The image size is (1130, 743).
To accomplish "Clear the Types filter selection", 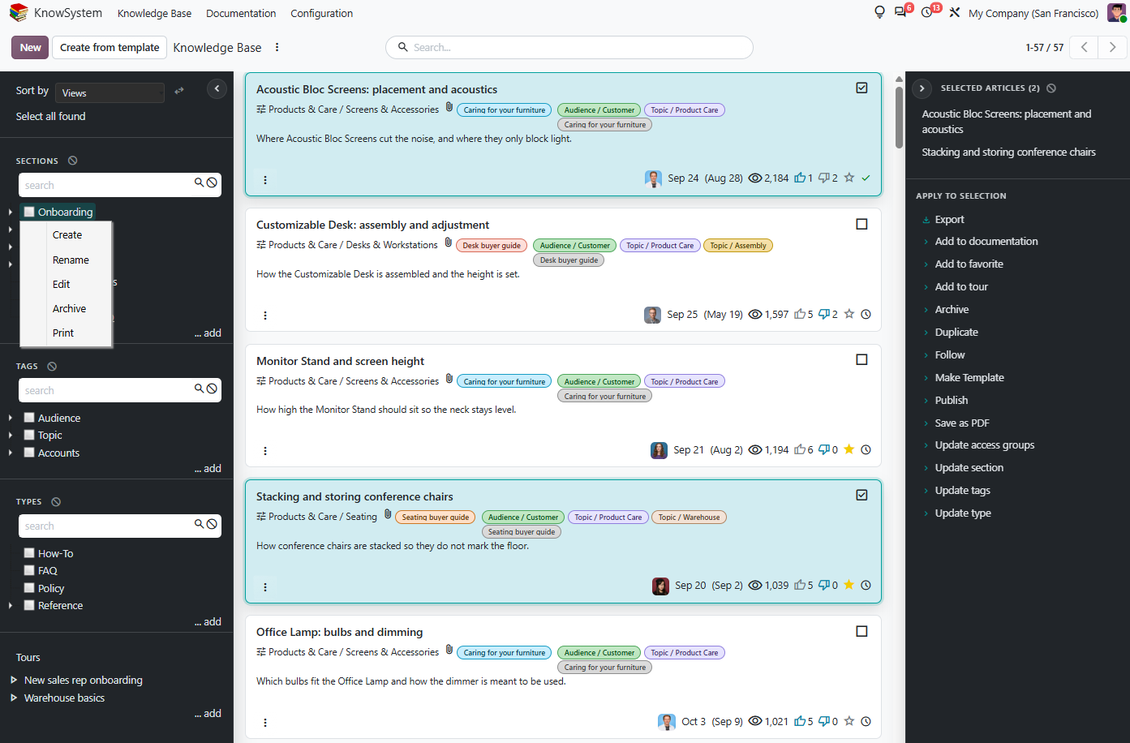I will [56, 502].
